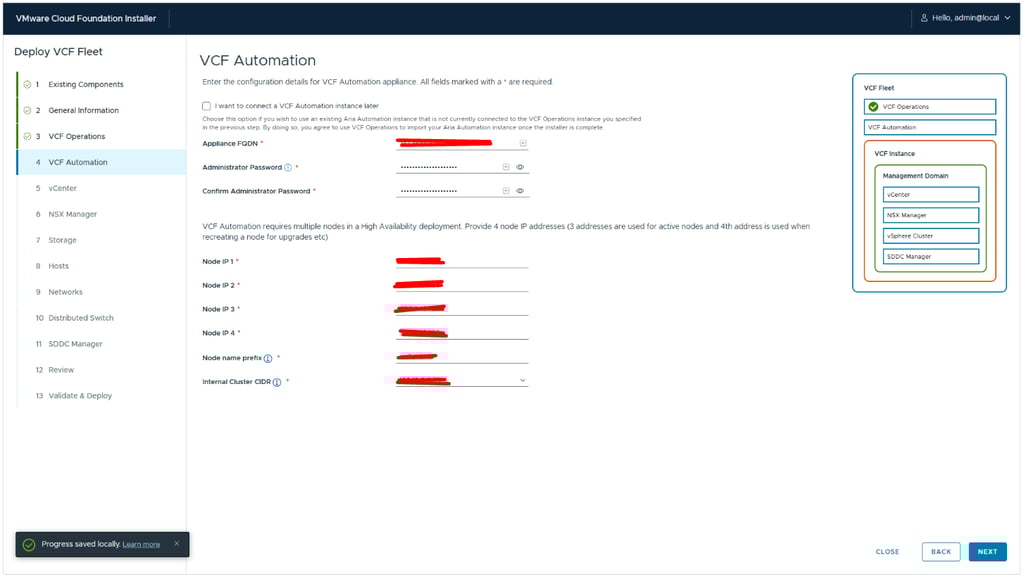
Task: Click the completed checkmark beside step 3 VCF Operations
Action: [27, 136]
